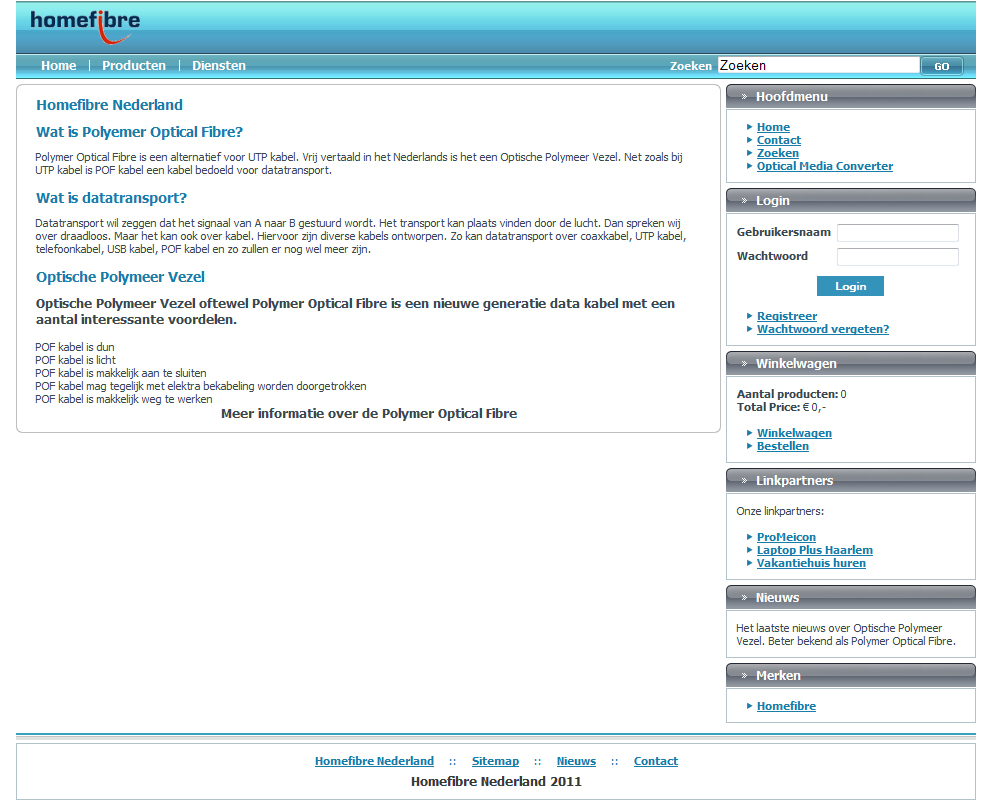
Task: Open the Bestellen link
Action: coord(782,446)
